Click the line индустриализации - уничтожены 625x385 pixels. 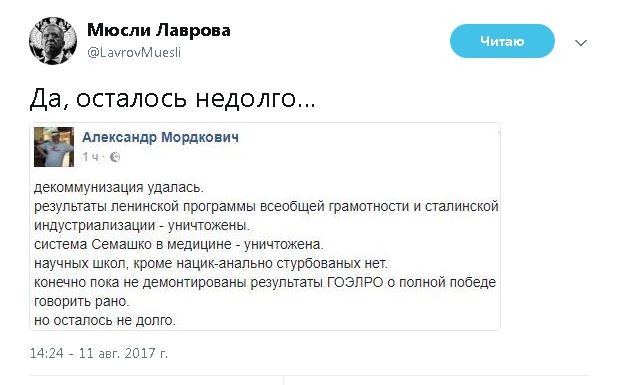142,226
